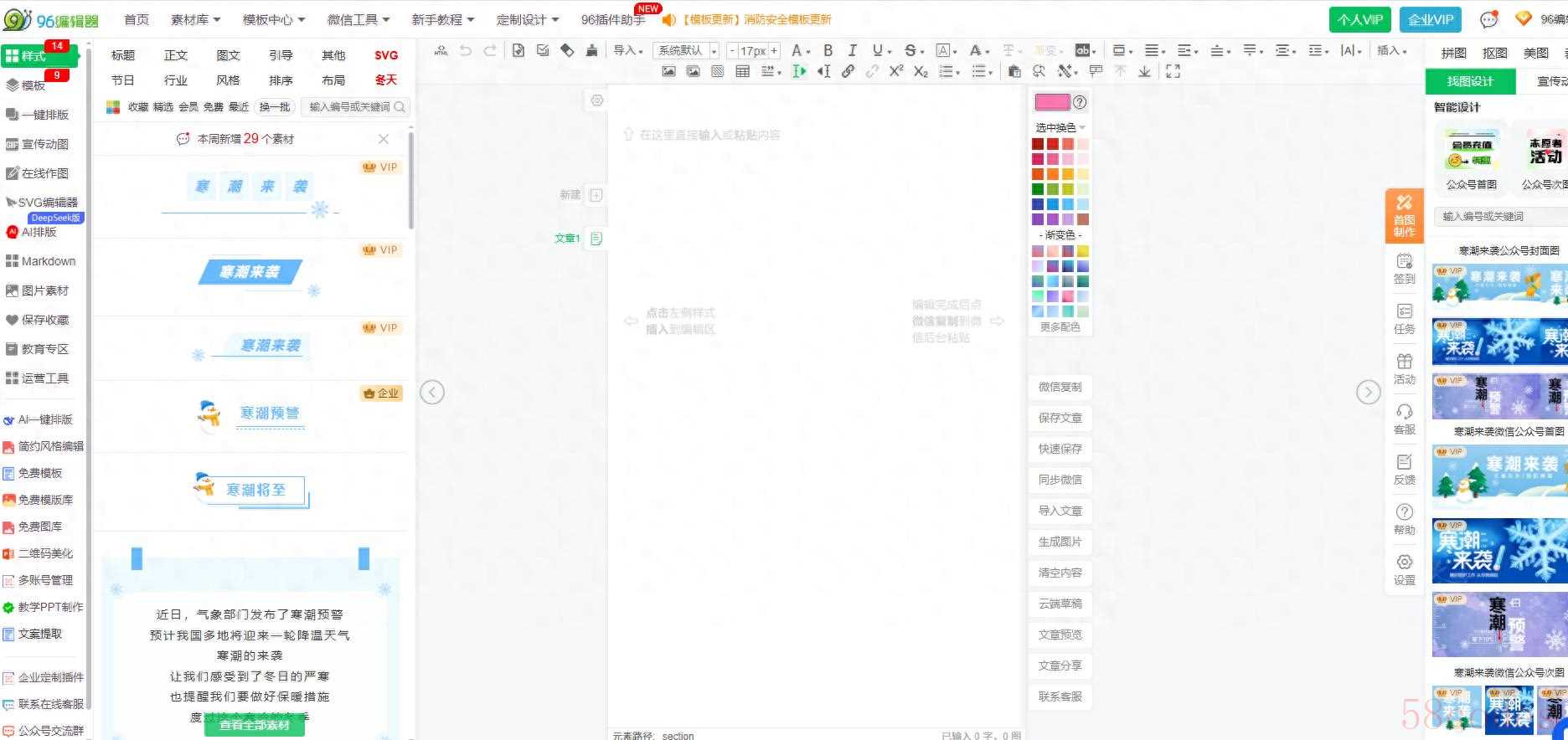Click the HTML source code icon
Screen dimensions: 1568x740
441,50
